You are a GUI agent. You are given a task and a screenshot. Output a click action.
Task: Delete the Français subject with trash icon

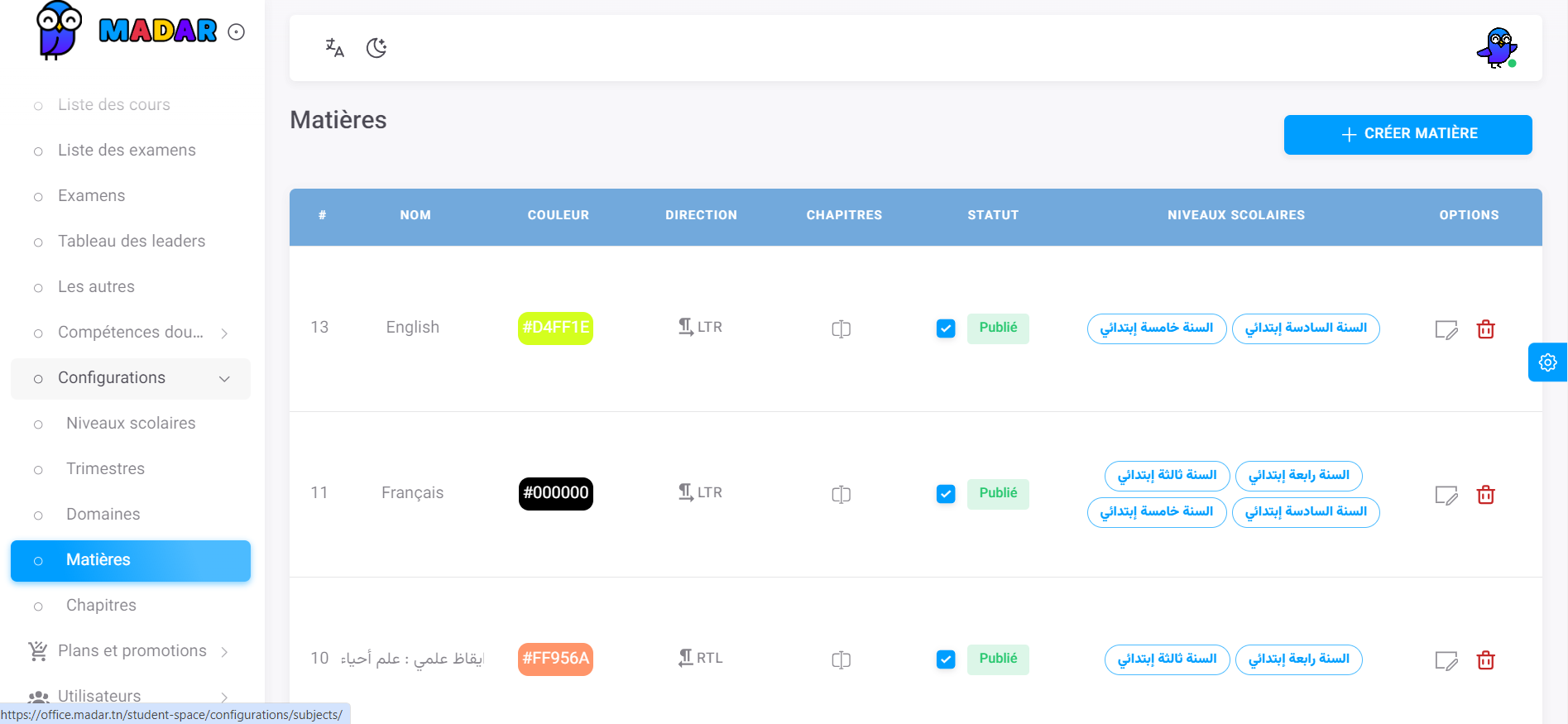click(x=1485, y=495)
